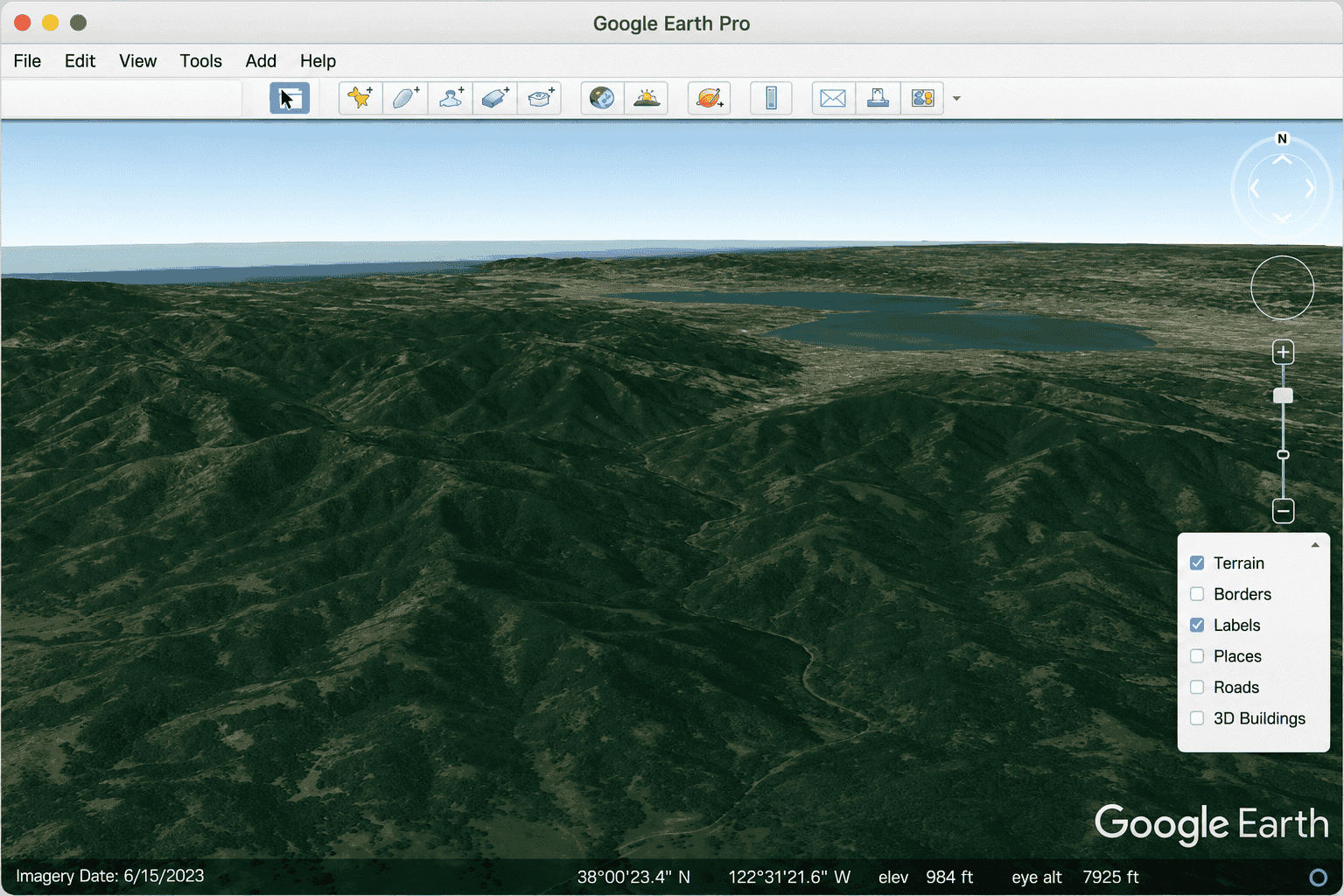Open the Edit menu
The height and width of the screenshot is (896, 1344).
(x=80, y=60)
